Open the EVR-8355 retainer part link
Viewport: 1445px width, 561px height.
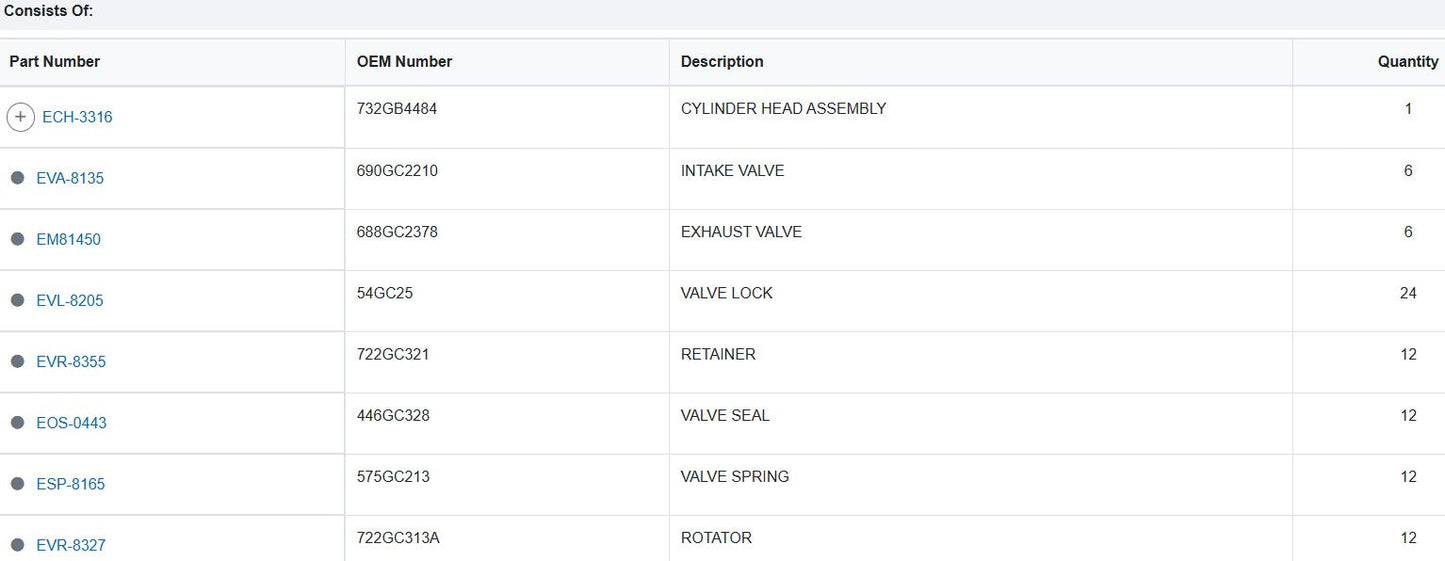[71, 361]
